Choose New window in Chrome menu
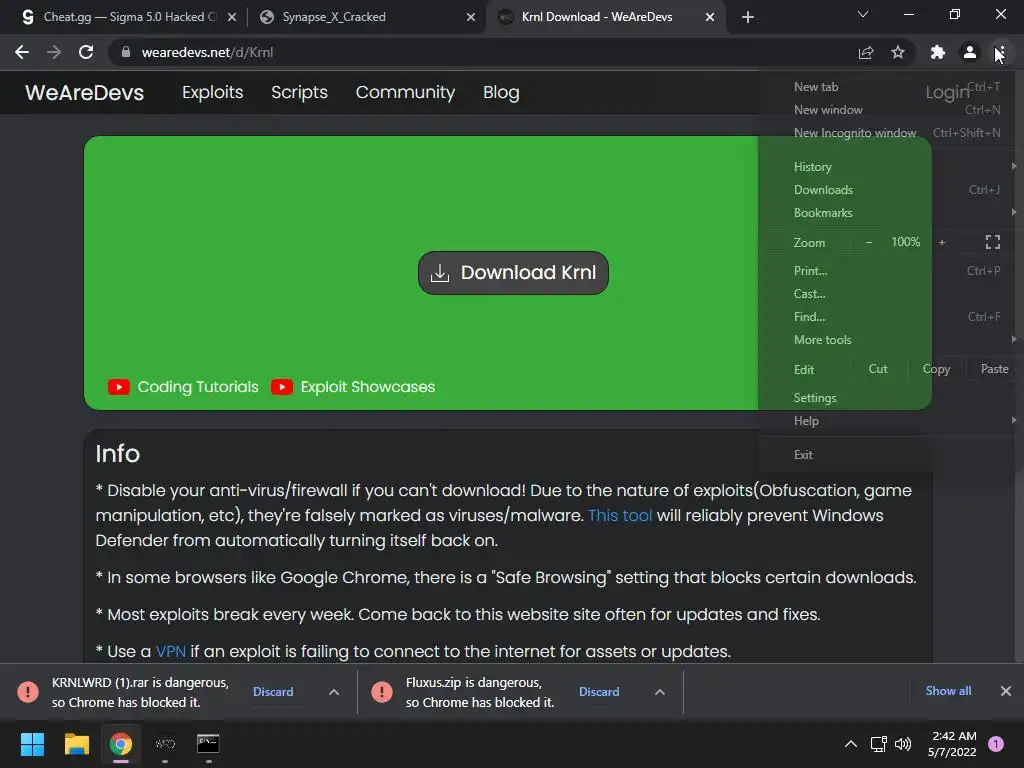1024x768 pixels. point(891,110)
